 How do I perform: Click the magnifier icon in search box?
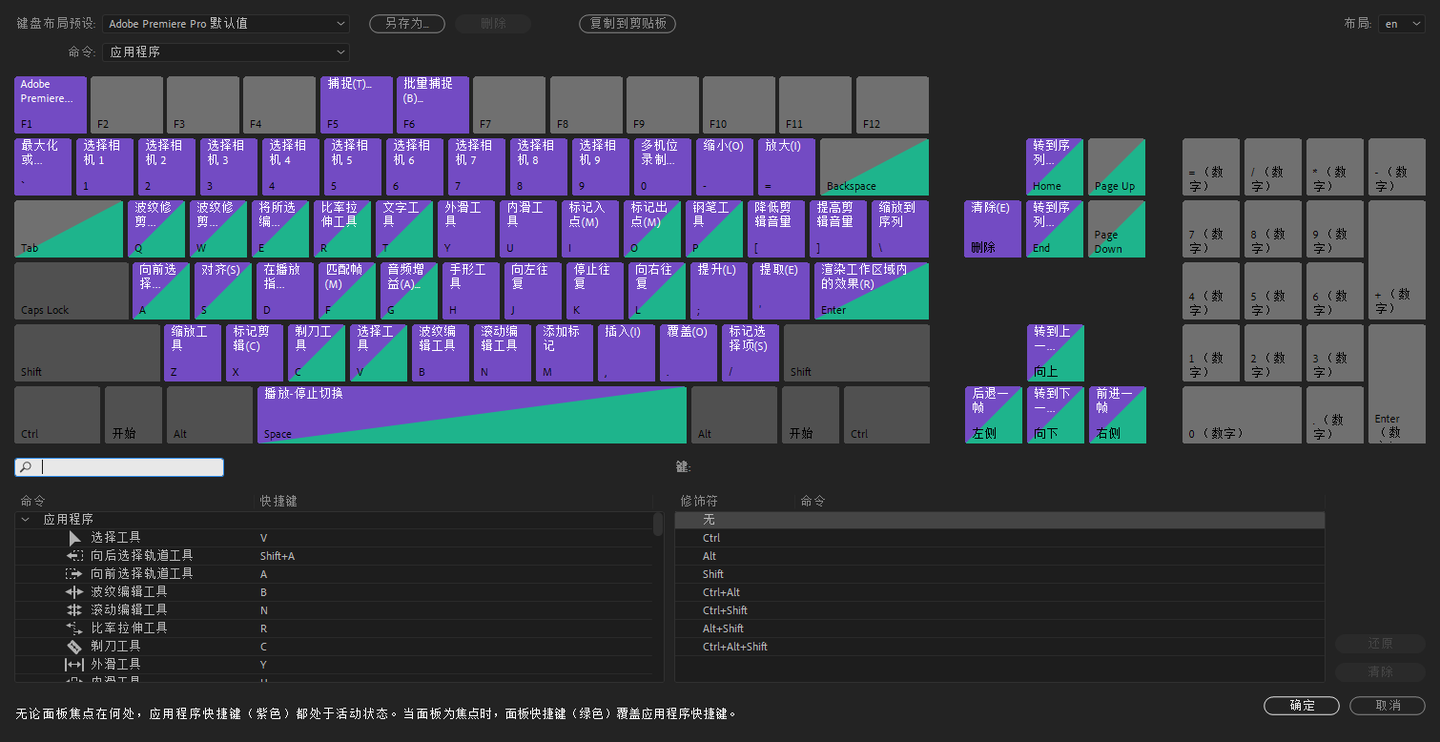(26, 467)
